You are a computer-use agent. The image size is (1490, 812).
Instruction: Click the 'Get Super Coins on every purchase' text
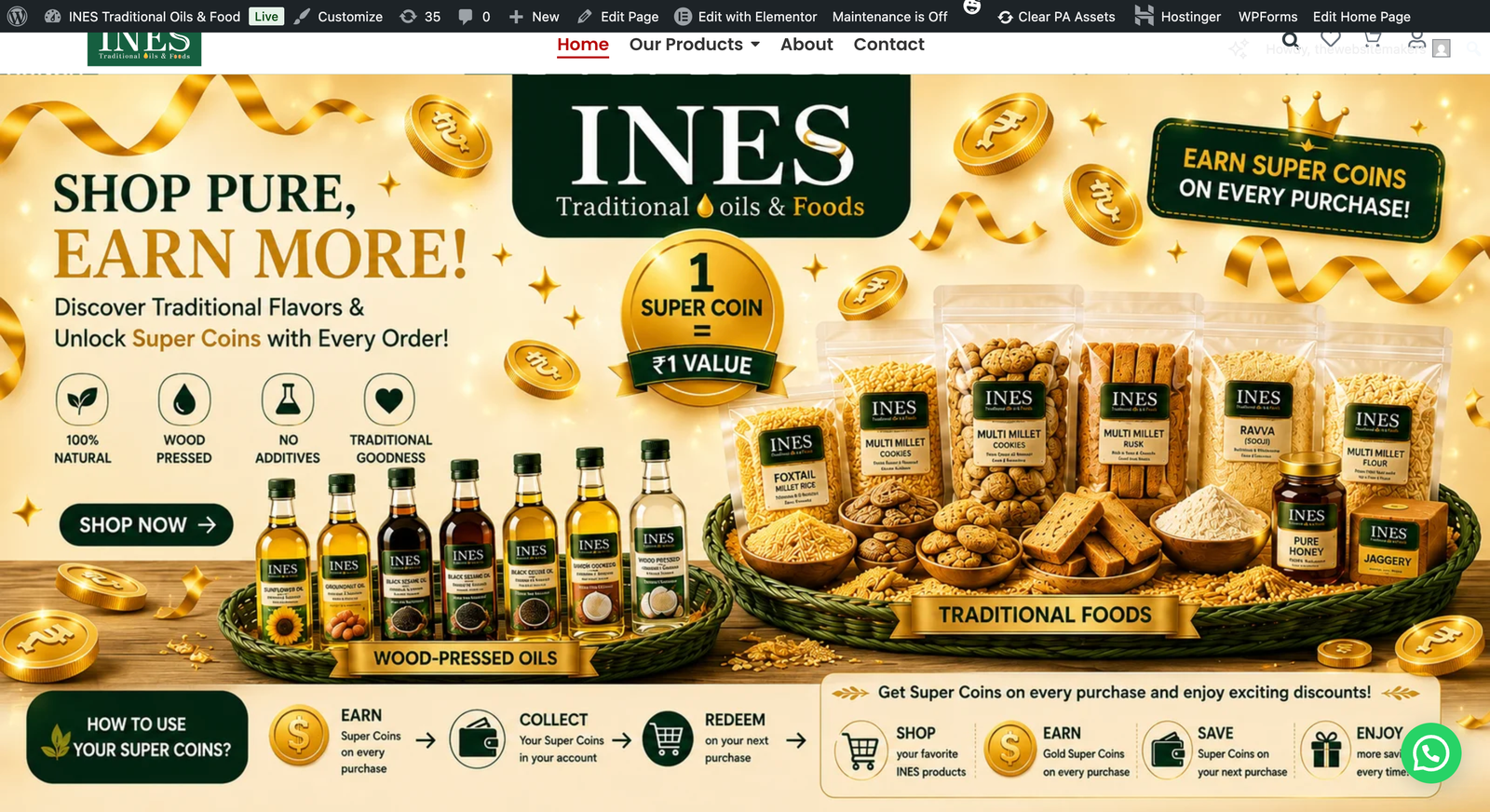click(1124, 693)
